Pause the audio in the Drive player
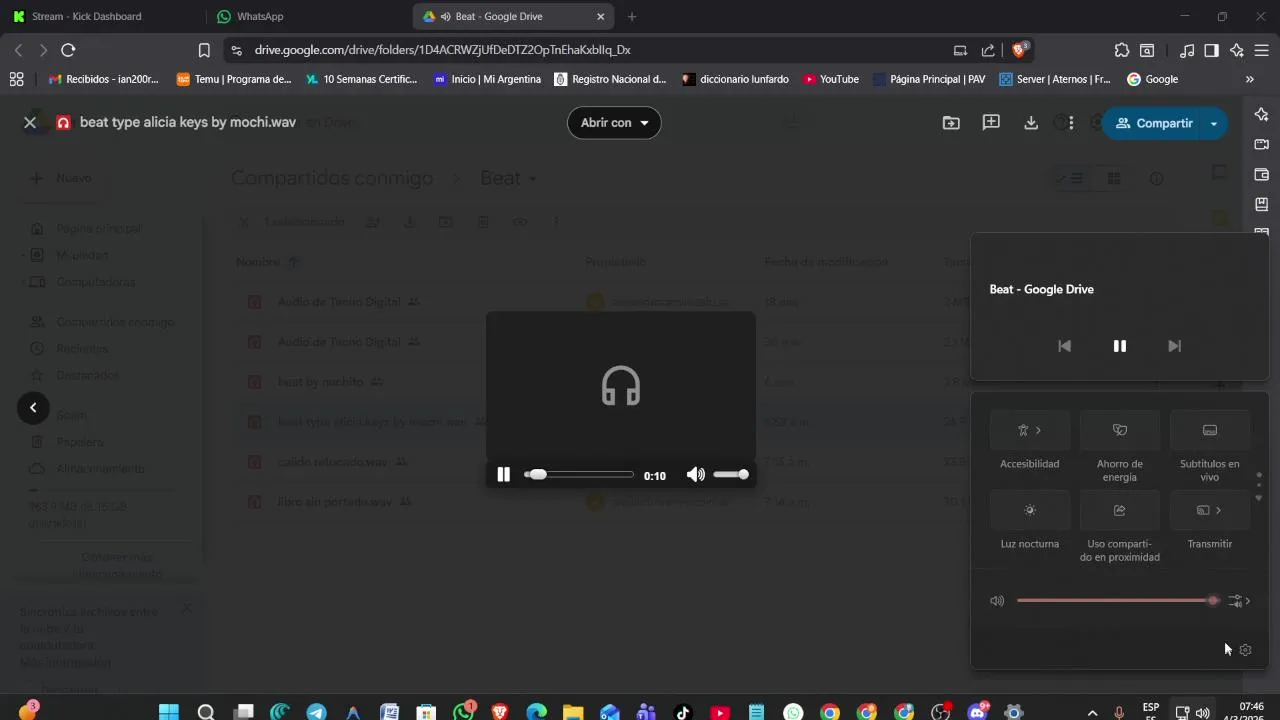The height and width of the screenshot is (720, 1280). 504,475
